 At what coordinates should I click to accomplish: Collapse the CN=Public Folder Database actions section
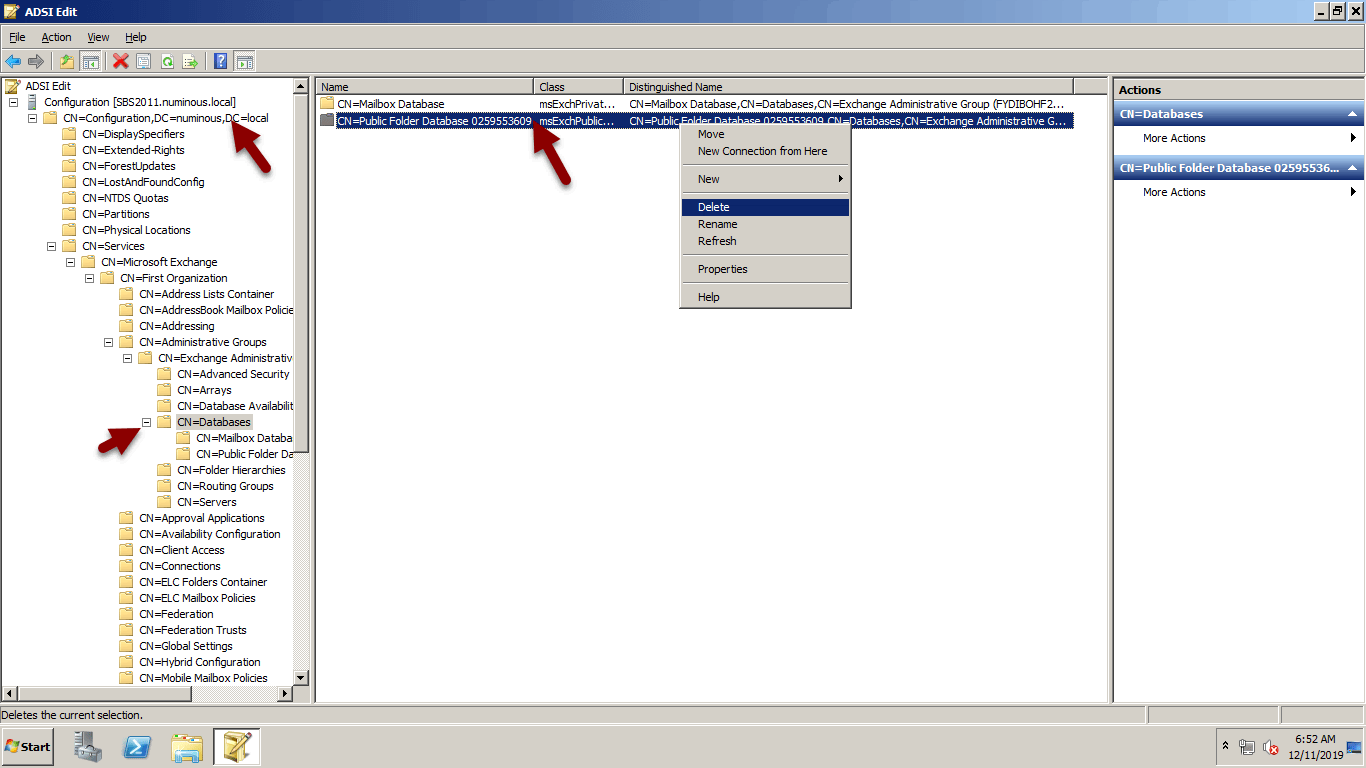point(1352,168)
